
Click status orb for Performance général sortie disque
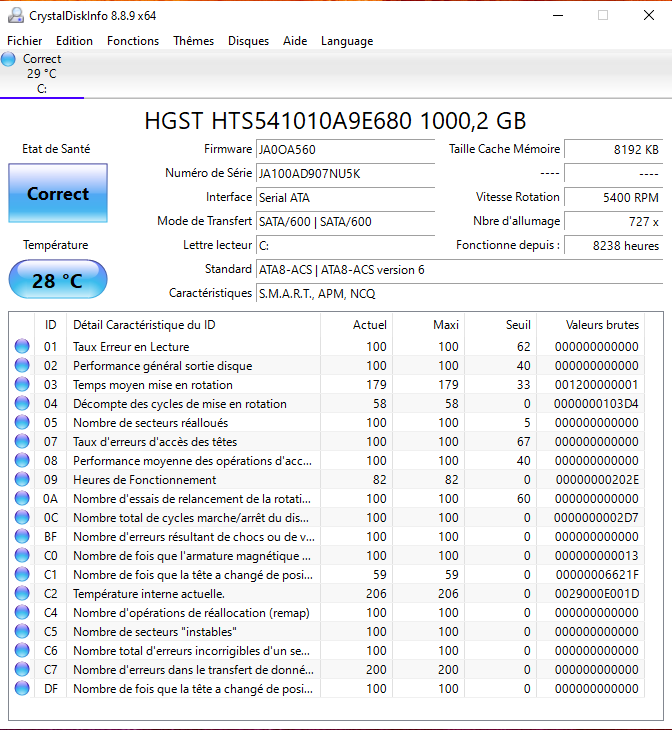tap(22, 365)
